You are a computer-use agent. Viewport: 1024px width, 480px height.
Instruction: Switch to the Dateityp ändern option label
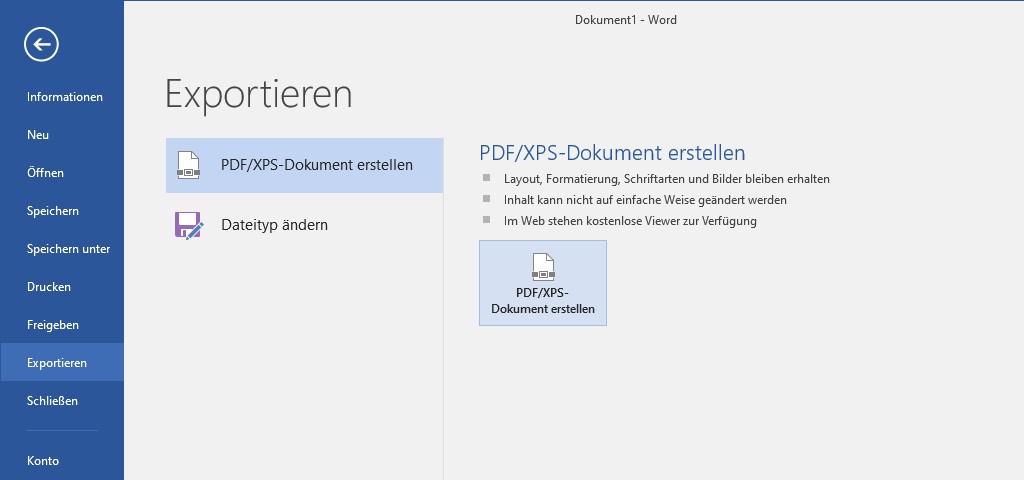point(274,225)
